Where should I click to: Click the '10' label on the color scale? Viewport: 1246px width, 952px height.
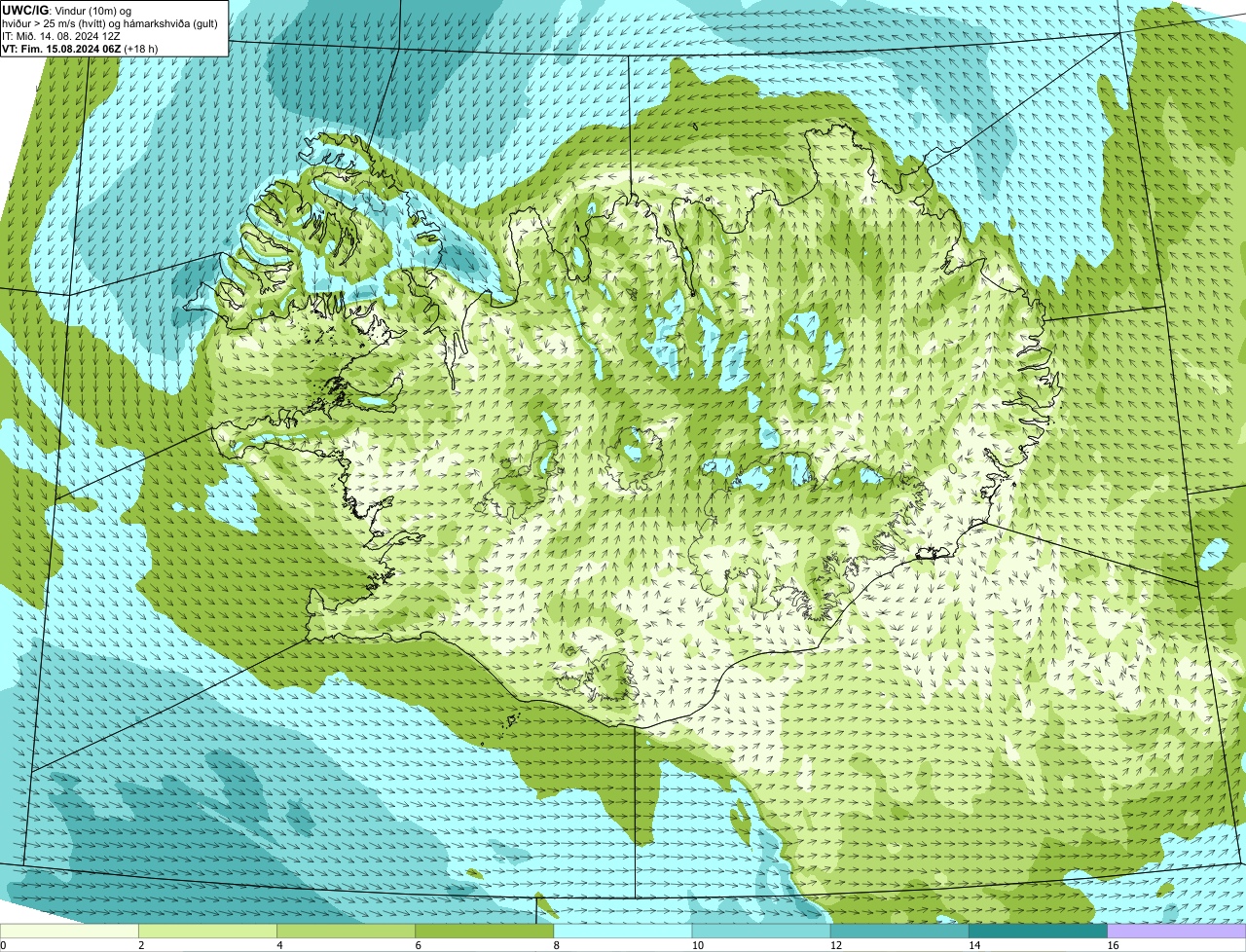click(x=697, y=945)
